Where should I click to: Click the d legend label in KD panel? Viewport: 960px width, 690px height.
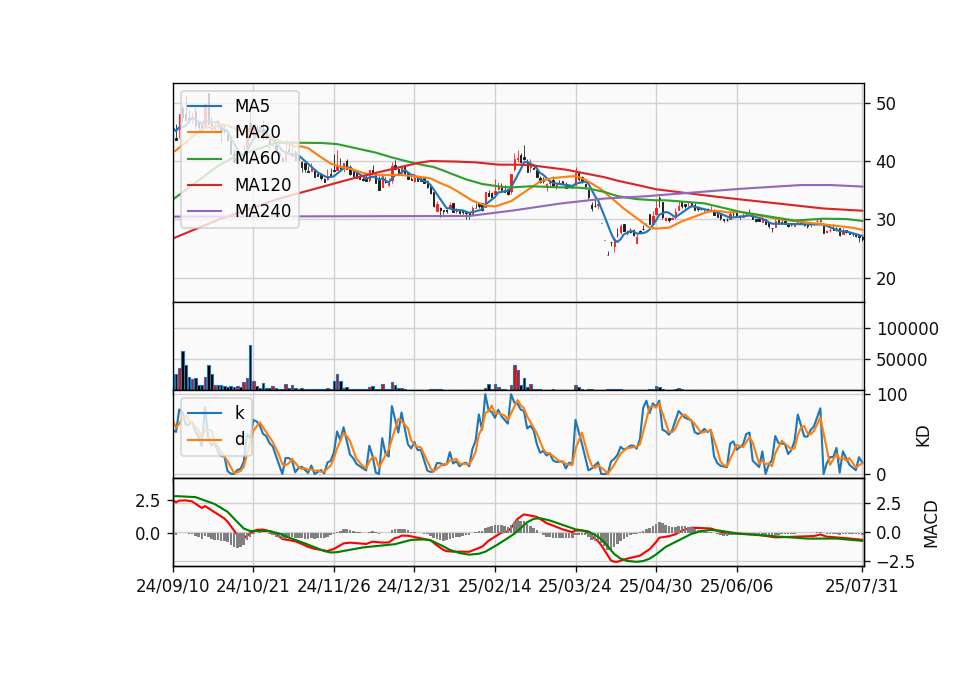239,439
